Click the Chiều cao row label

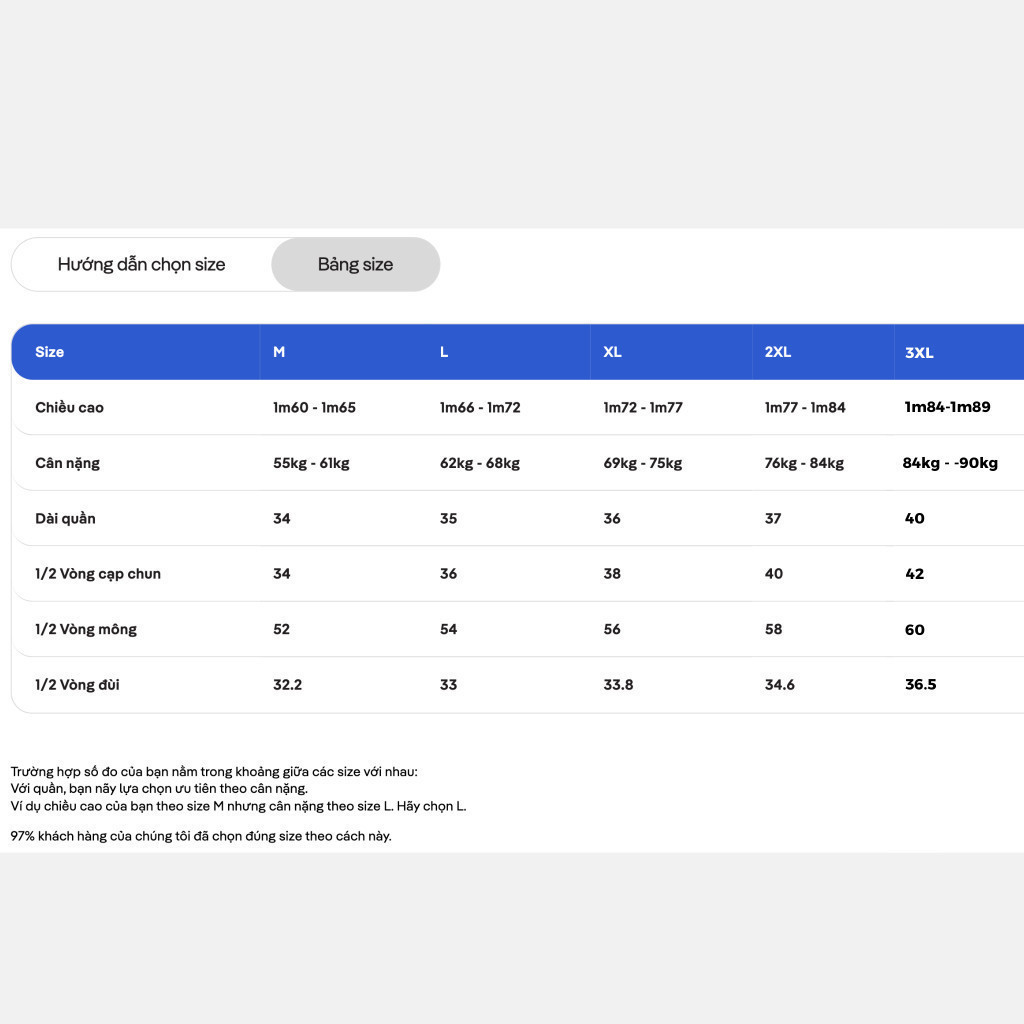click(x=69, y=408)
